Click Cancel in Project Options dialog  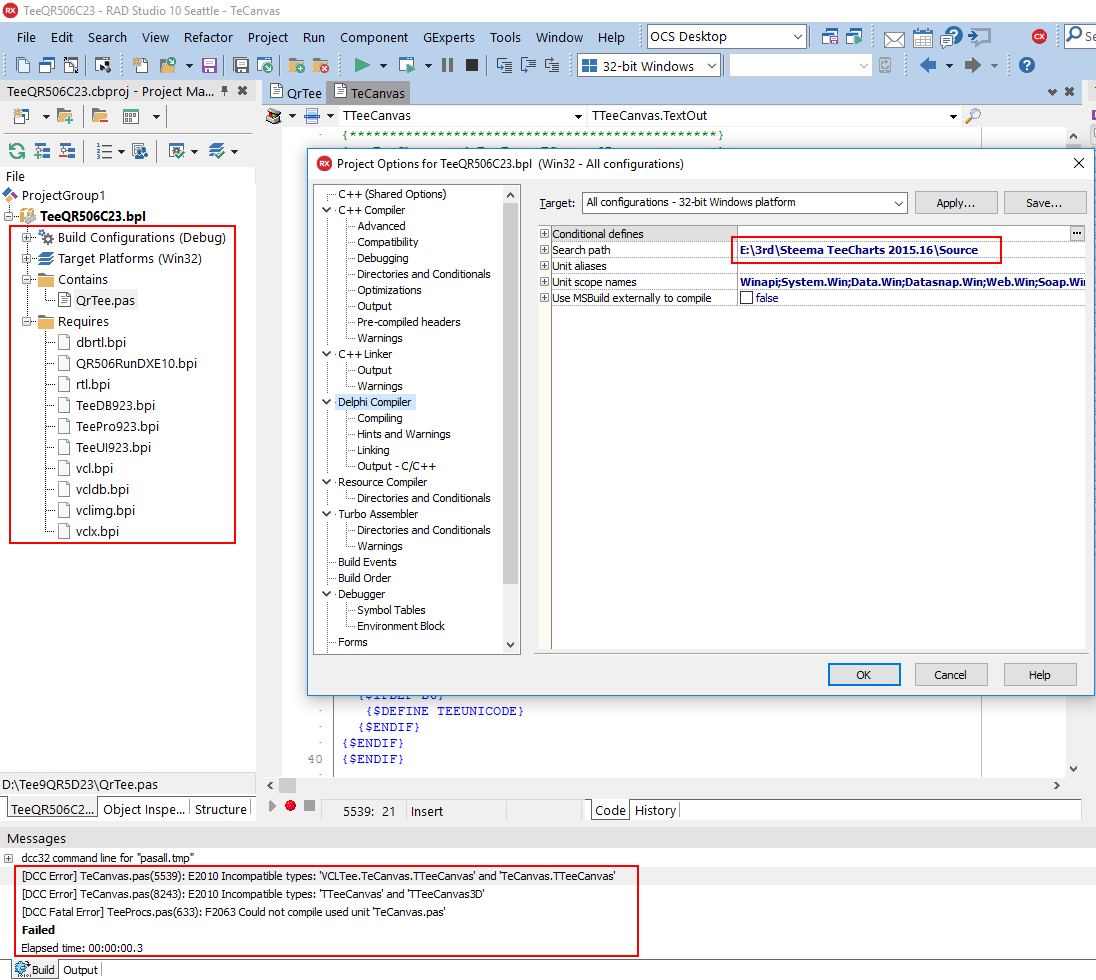point(951,675)
